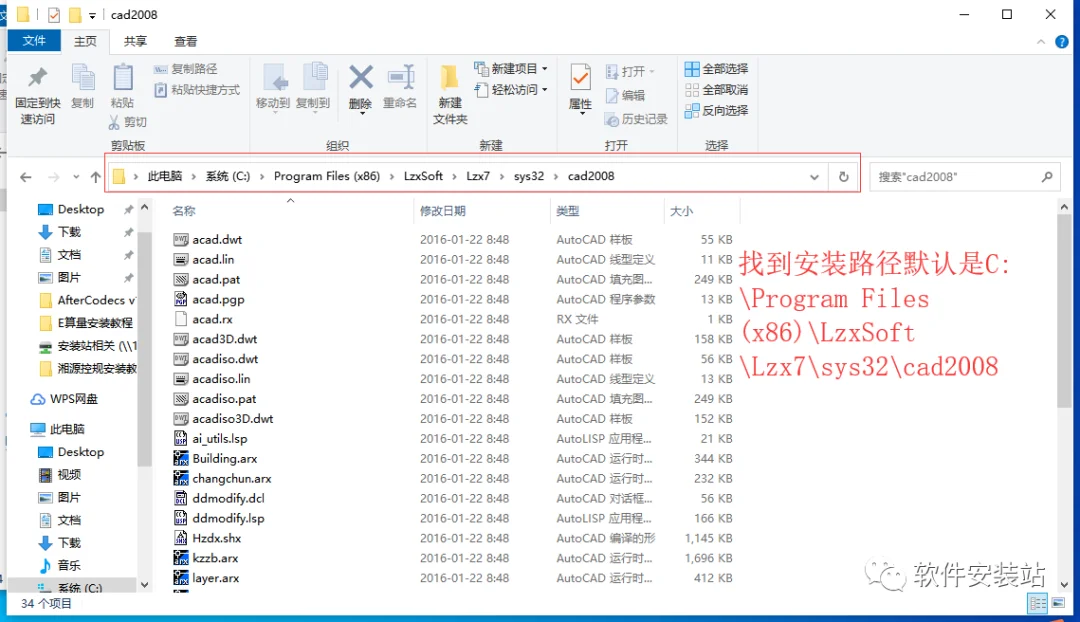Open 新建项目 dropdown

(510, 69)
